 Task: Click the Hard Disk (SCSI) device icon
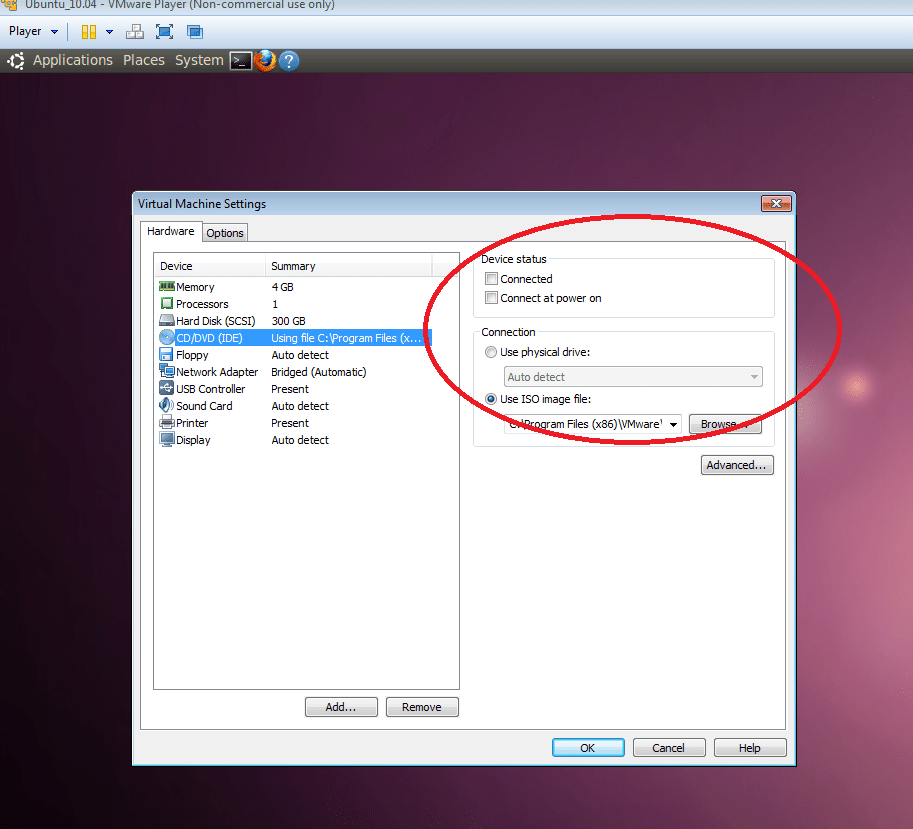tap(167, 320)
